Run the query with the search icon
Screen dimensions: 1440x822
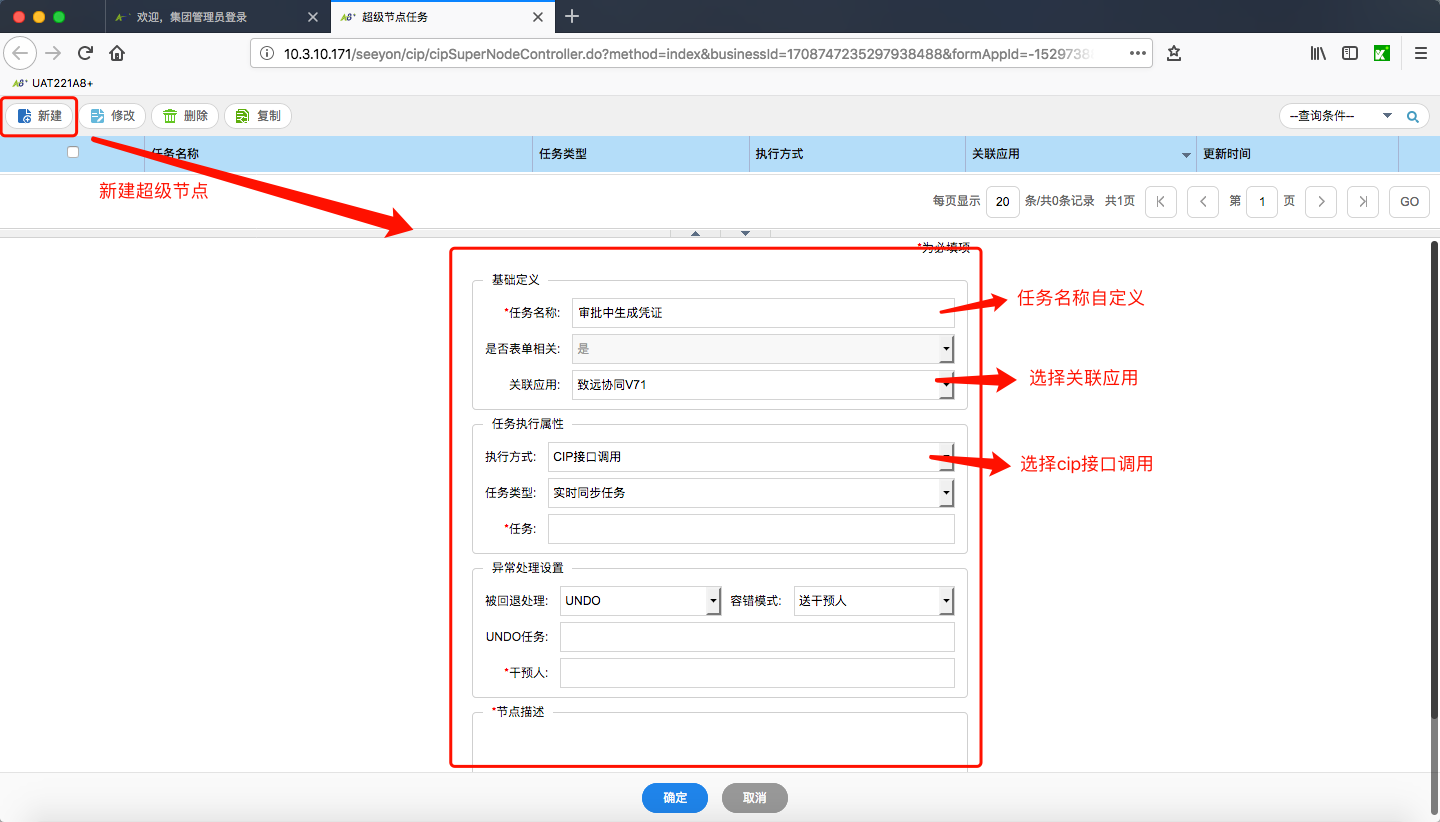coord(1413,116)
